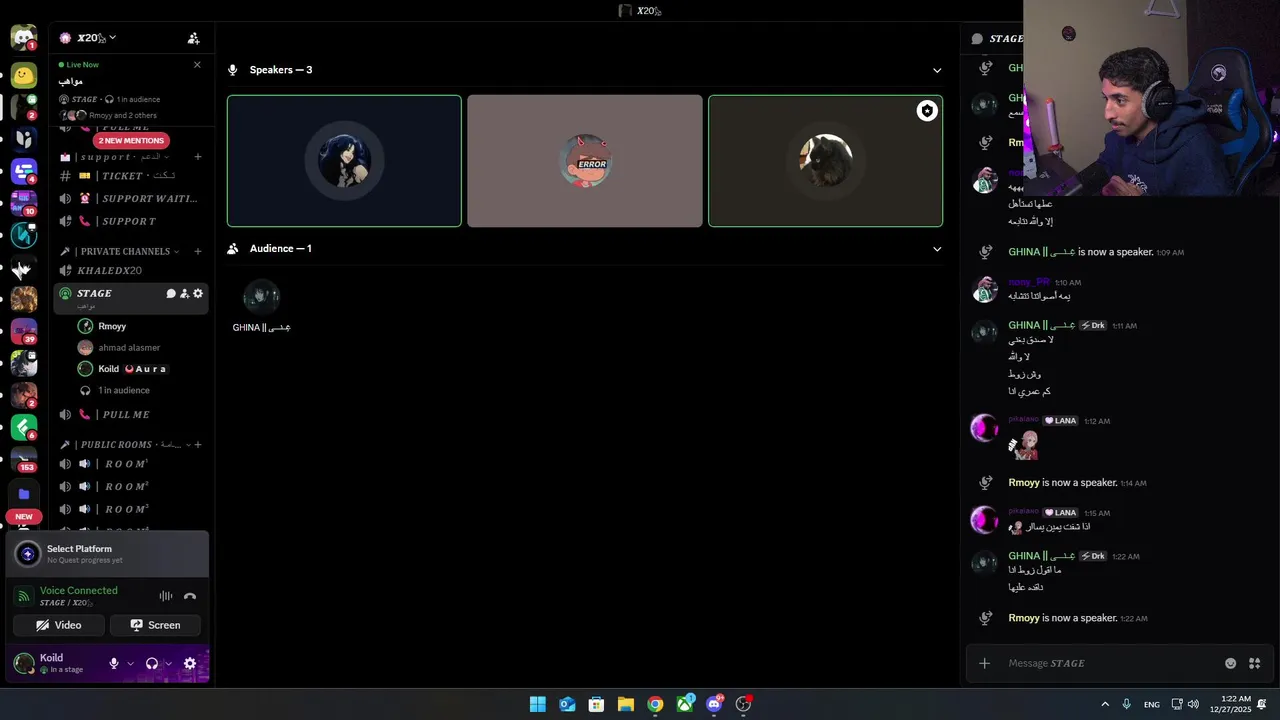Open File Explorer from taskbar
Image resolution: width=1280 pixels, height=720 pixels.
(x=625, y=704)
